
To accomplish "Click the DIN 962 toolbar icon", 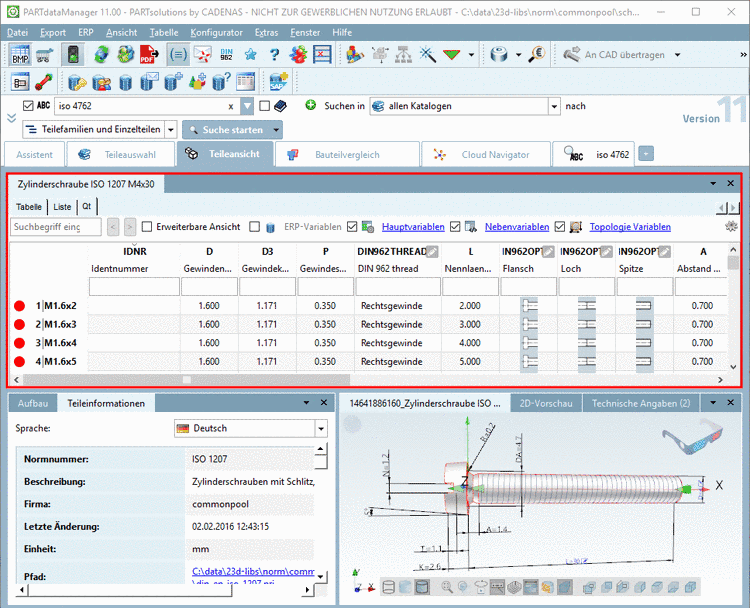I will coord(226,55).
